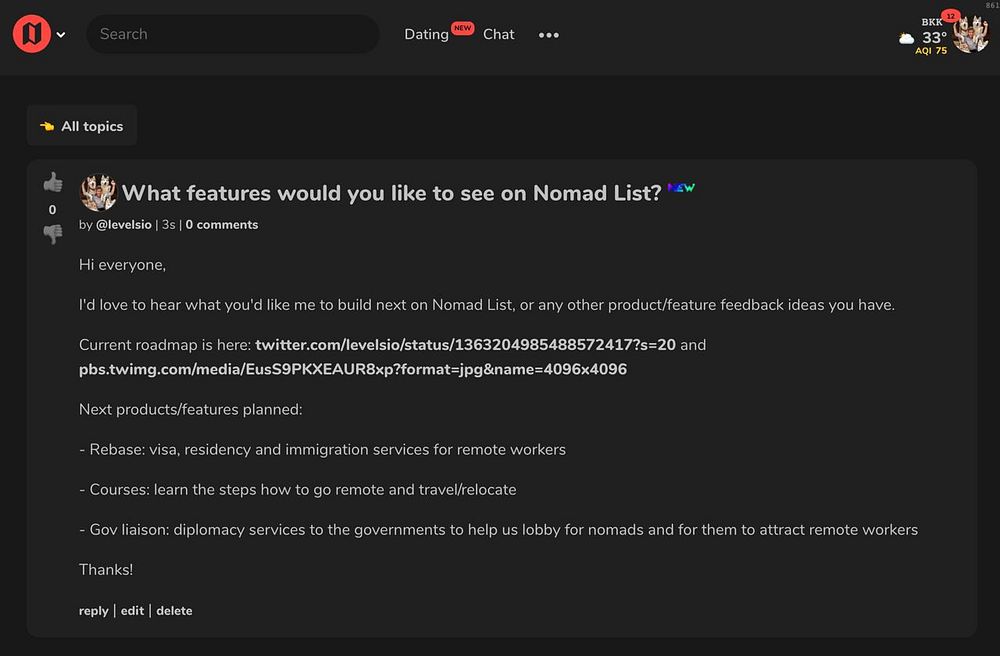Open the twitter.com/levelsio status link
Viewport: 1000px width, 656px height.
pos(465,345)
